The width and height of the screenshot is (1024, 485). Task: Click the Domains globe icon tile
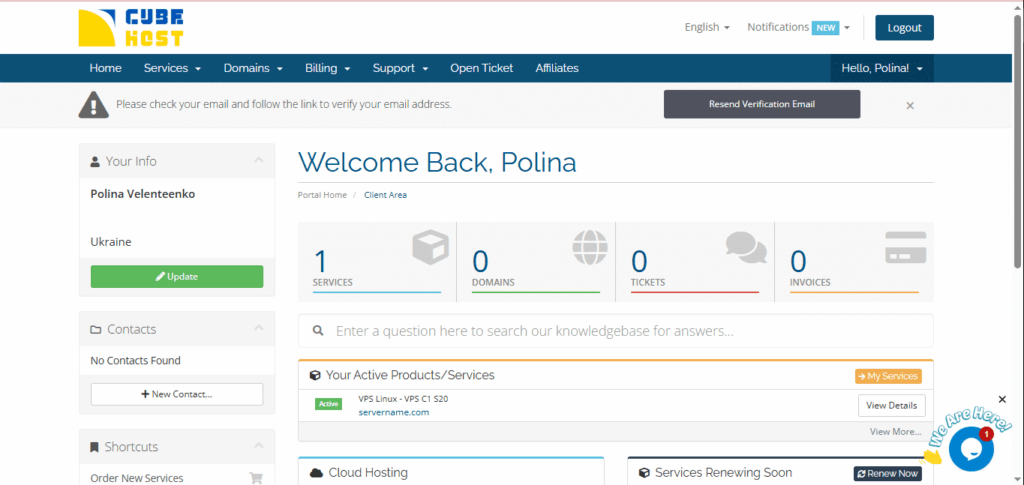click(536, 261)
